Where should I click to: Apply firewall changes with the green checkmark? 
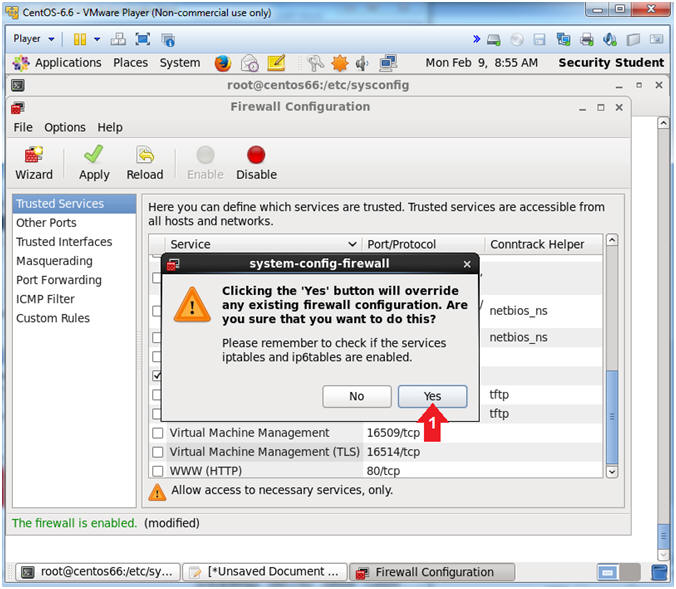point(94,163)
